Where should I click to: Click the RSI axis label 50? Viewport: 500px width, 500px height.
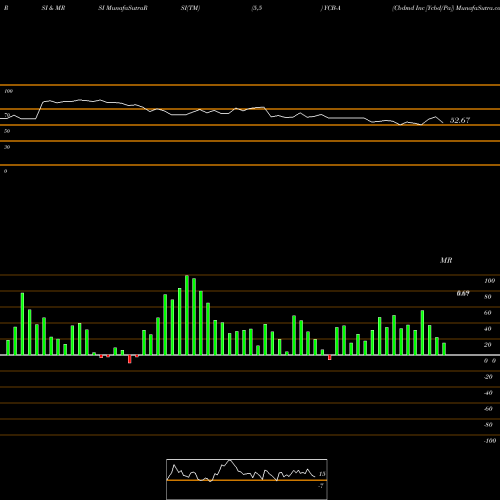click(7, 131)
